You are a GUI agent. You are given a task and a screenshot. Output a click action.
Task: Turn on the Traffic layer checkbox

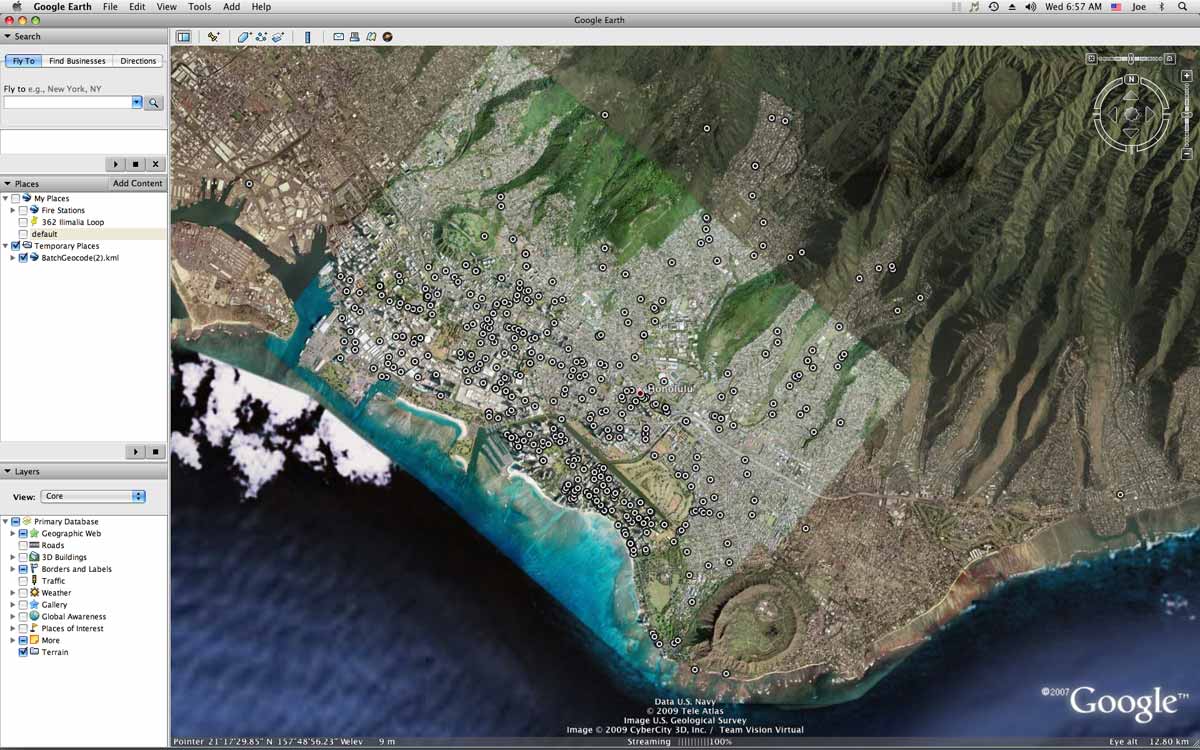tap(23, 581)
